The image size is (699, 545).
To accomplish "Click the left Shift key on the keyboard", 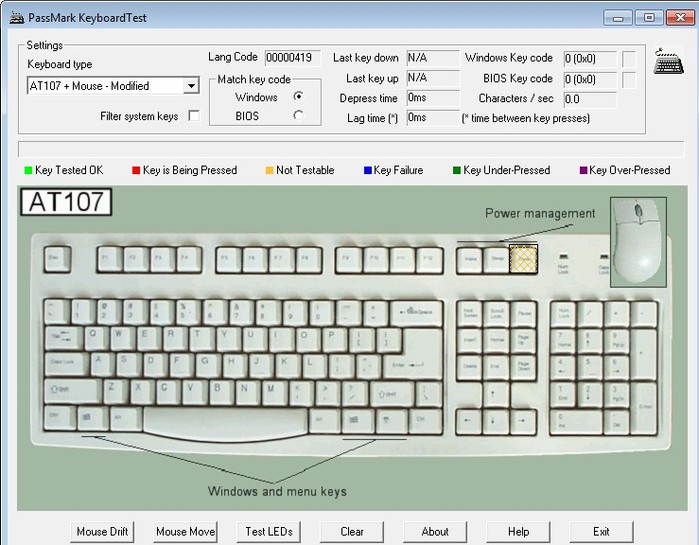I will pos(73,391).
